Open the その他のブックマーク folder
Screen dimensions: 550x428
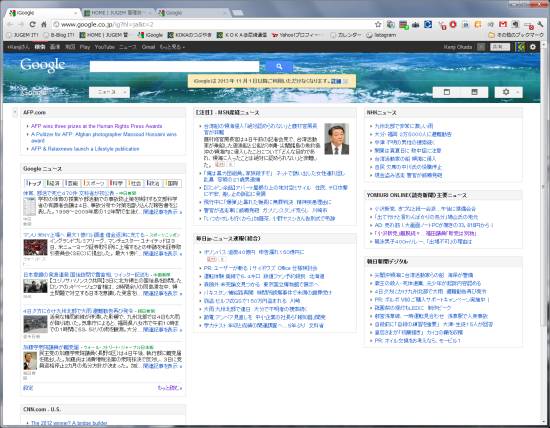click(515, 35)
